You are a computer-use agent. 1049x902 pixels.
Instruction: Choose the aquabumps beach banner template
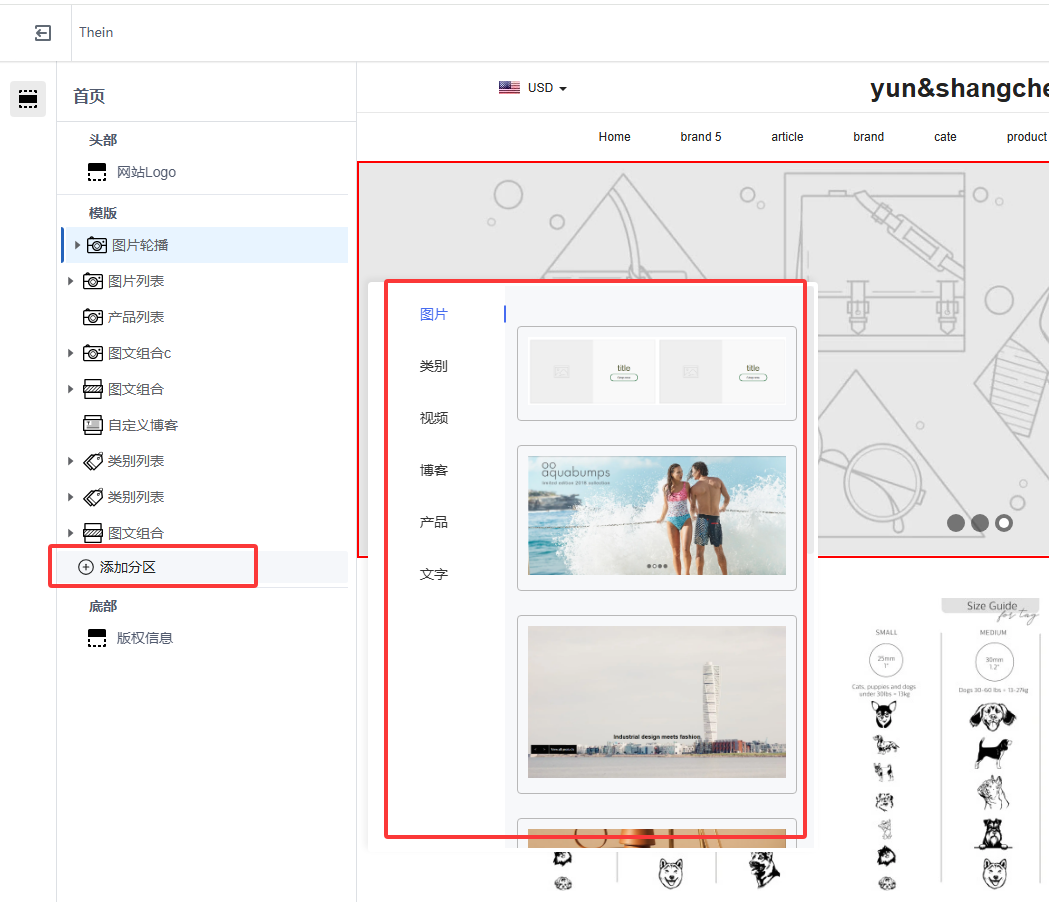[x=656, y=516]
